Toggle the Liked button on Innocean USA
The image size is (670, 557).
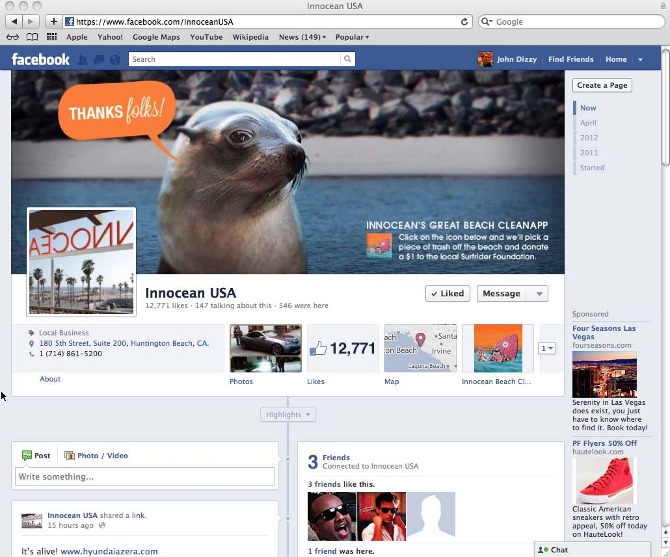(447, 293)
